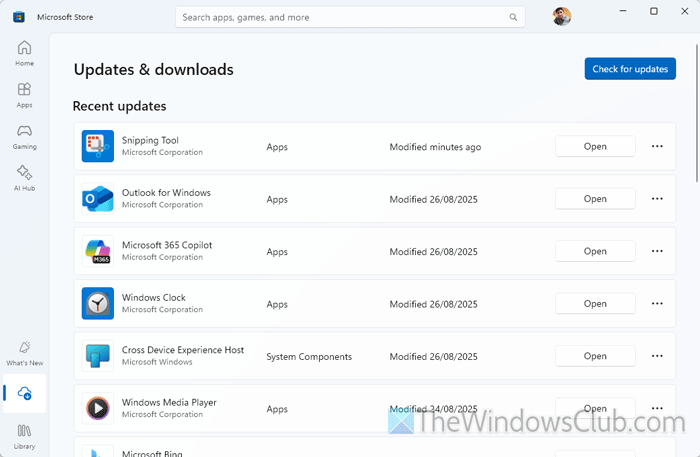Click the Windows Media Player icon
Screen dimensions: 700x457
click(x=97, y=408)
